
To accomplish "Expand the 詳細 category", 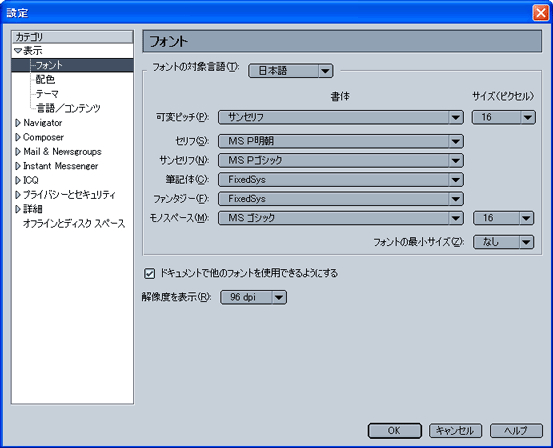I will tap(18, 209).
